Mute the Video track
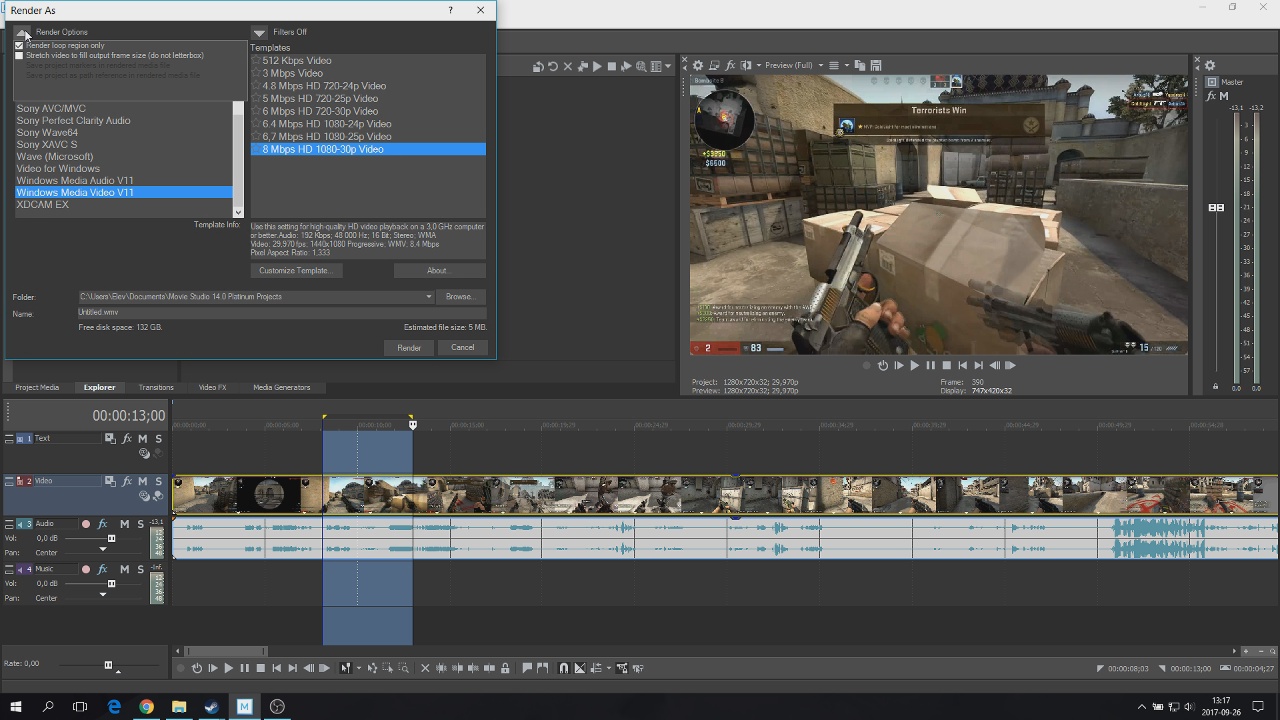This screenshot has height=720, width=1280. [x=143, y=481]
